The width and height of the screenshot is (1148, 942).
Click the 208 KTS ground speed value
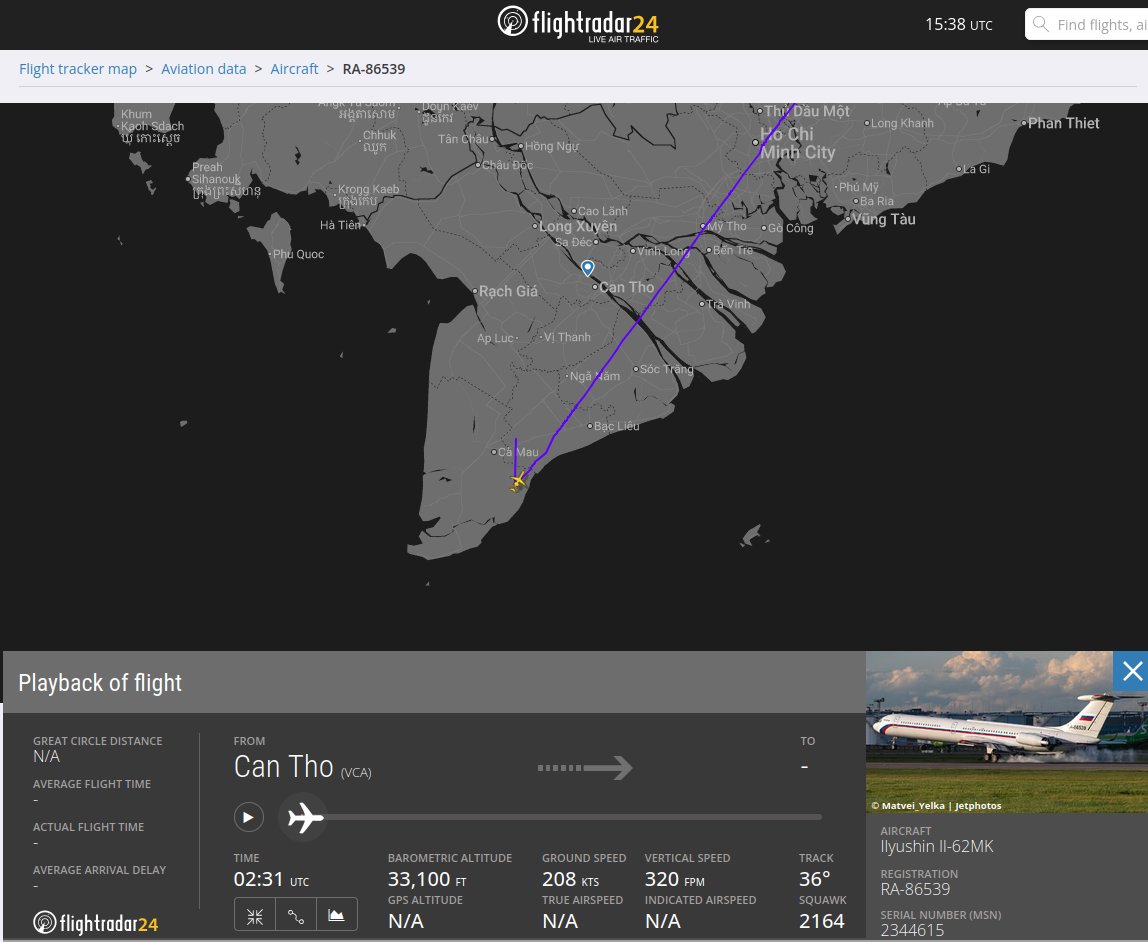570,879
